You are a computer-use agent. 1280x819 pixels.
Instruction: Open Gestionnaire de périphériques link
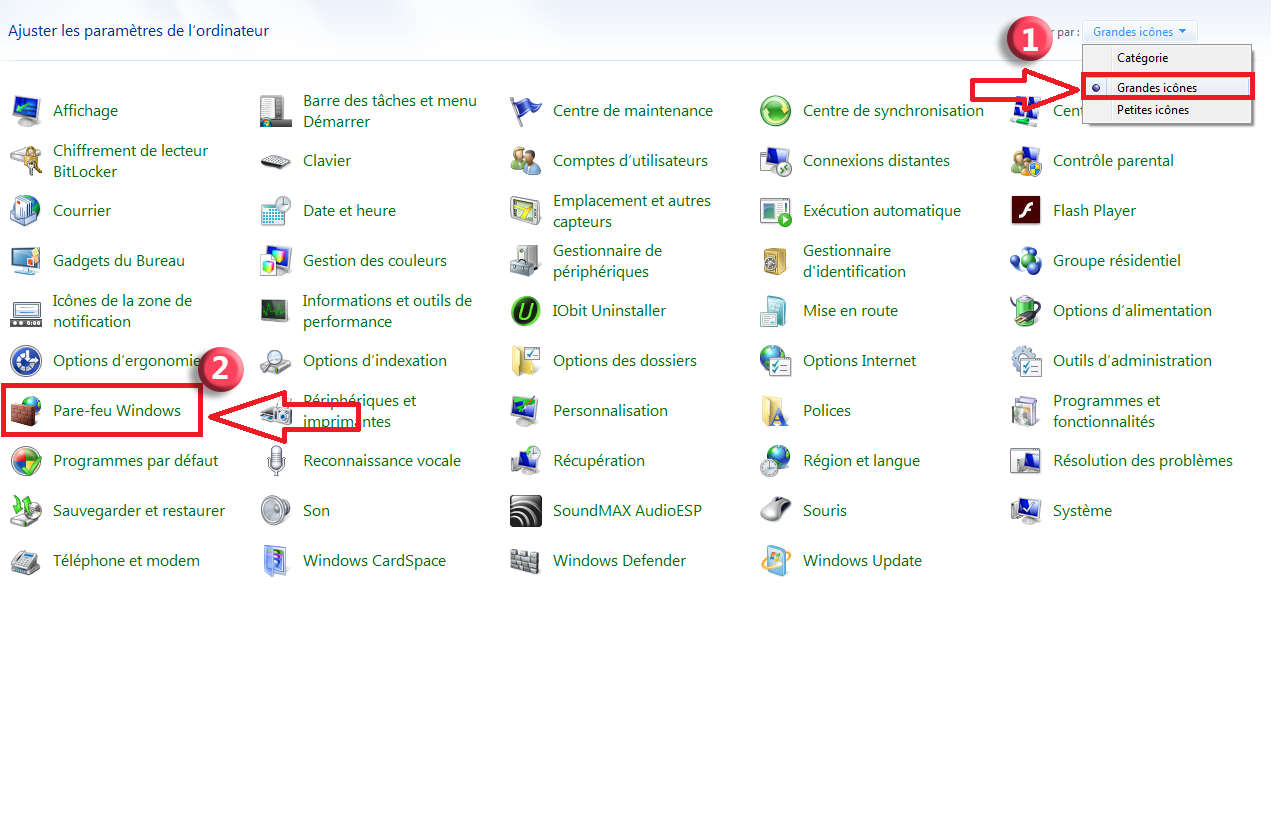click(x=607, y=261)
